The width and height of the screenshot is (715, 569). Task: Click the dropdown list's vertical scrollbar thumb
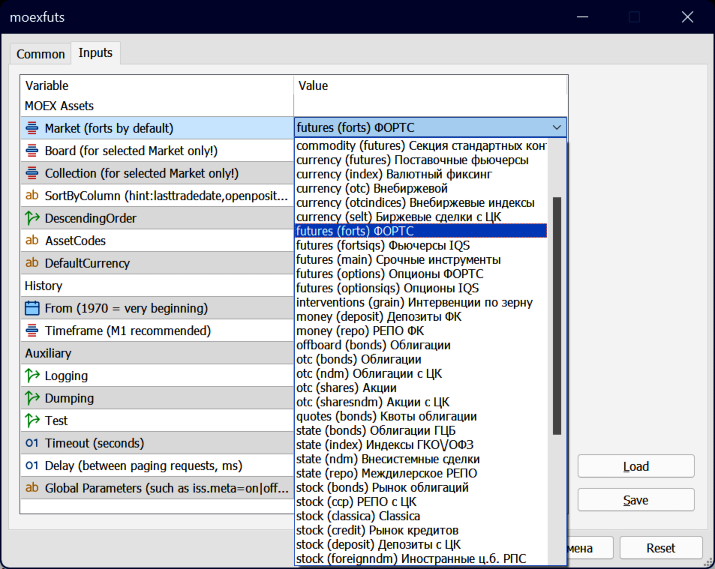[557, 316]
